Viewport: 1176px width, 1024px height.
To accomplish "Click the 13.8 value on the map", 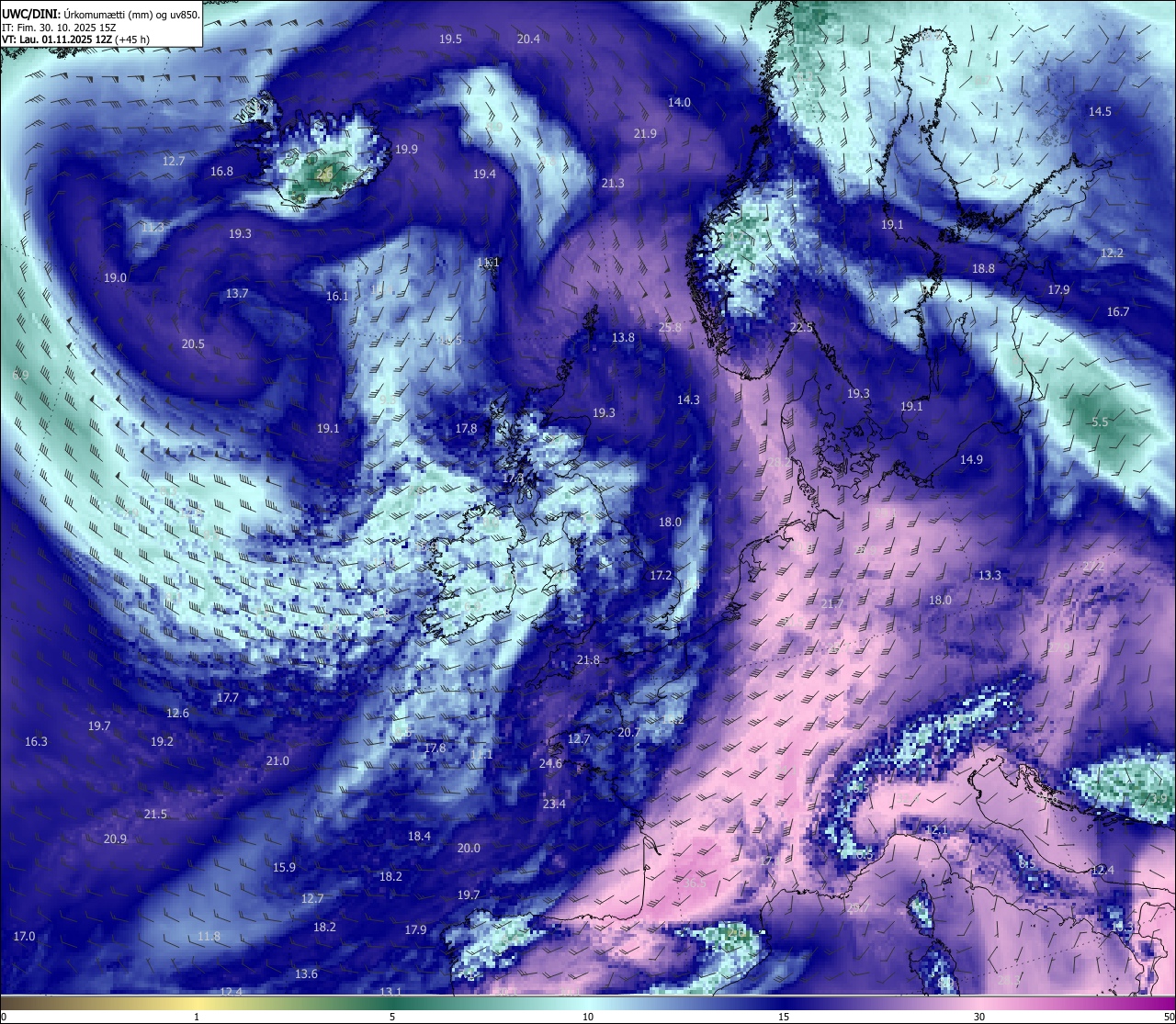I will coord(623,338).
